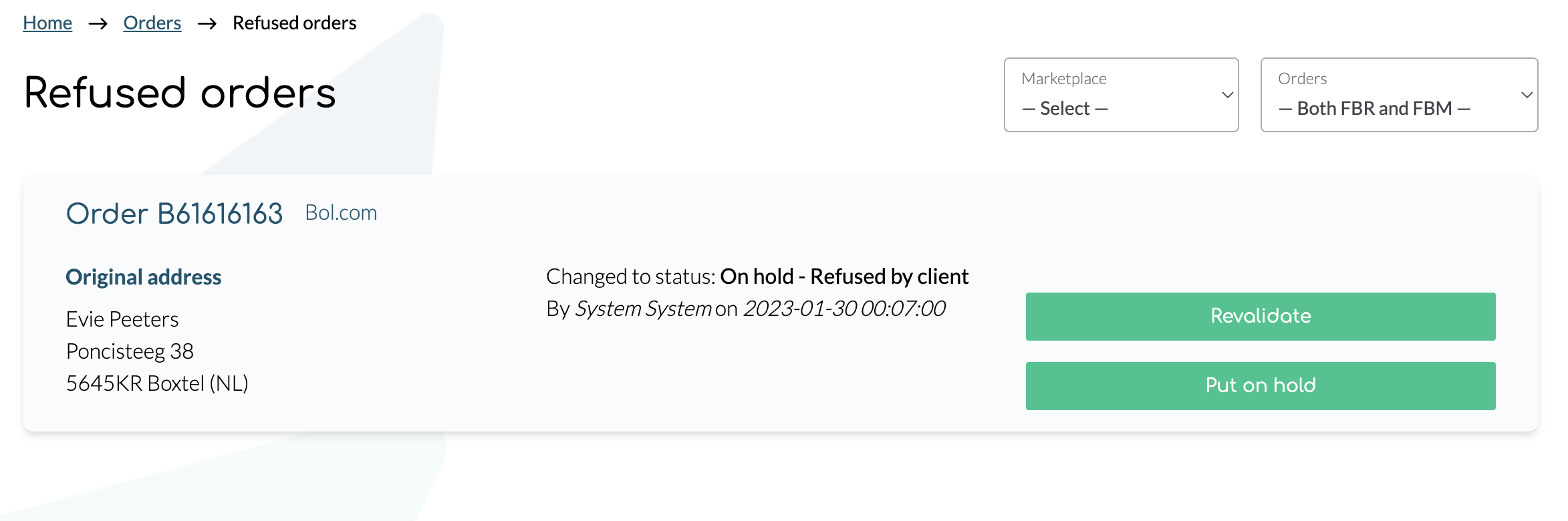Open the Marketplace select dropdown
The image size is (1568, 521).
pos(1121,95)
